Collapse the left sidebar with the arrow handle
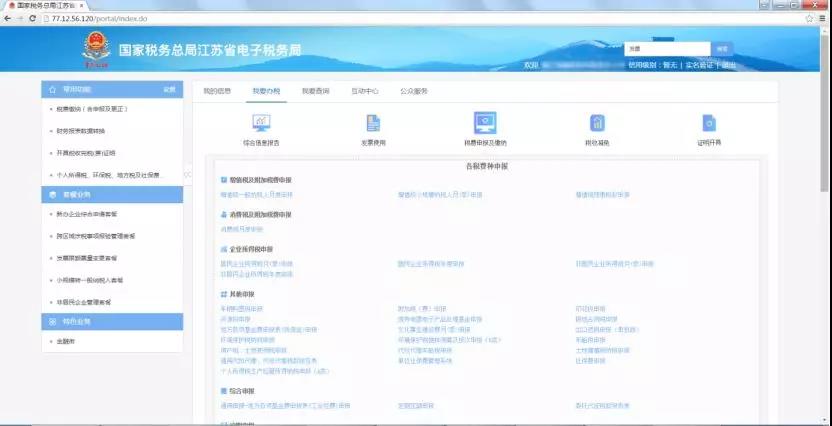The height and width of the screenshot is (426, 832). (187, 174)
